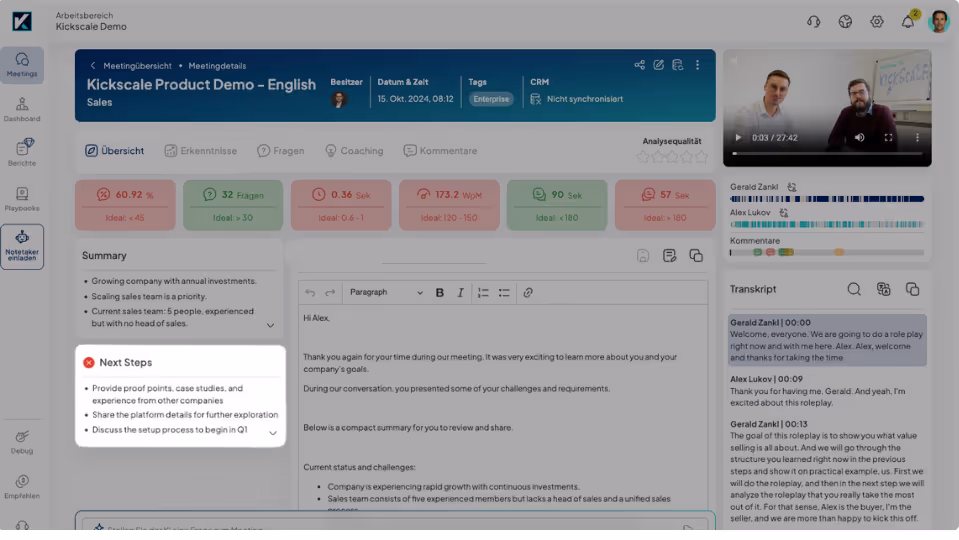Open Playbooks in the sidebar
The width and height of the screenshot is (959, 540).
coord(22,199)
